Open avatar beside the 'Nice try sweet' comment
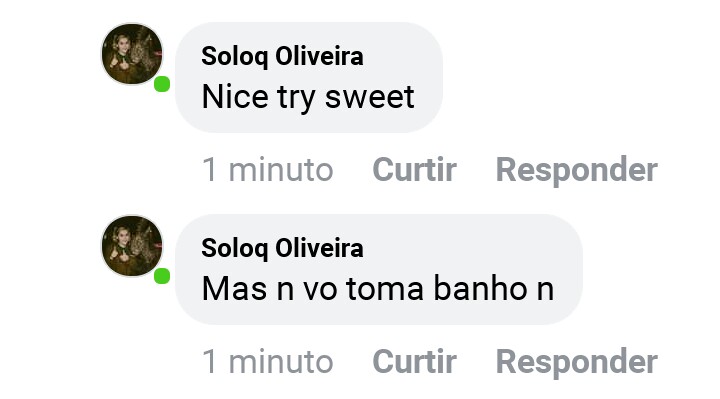The image size is (720, 399). point(132,54)
